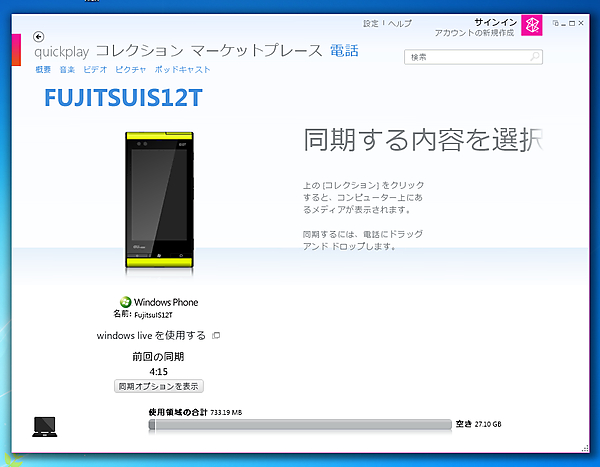This screenshot has height=467, width=600.
Task: Click the 前回の同期 label
Action: pos(158,357)
